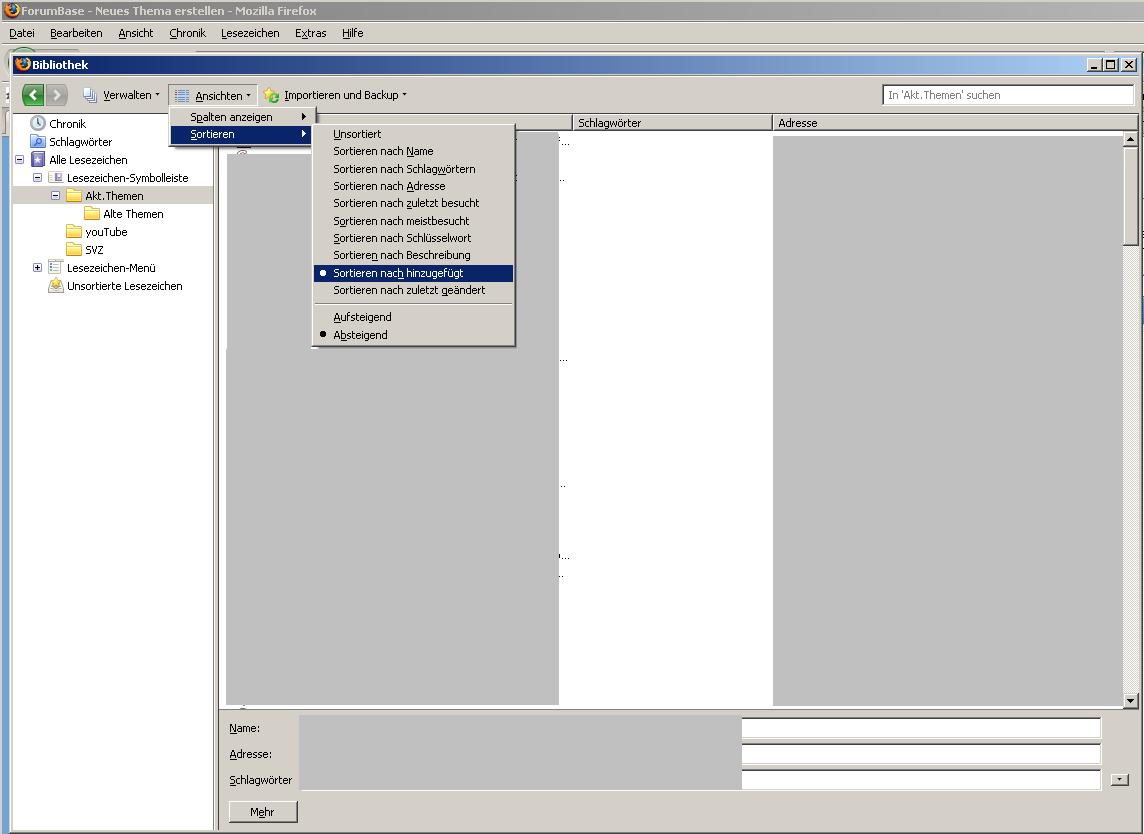Open the Verwalten dropdown

121,95
